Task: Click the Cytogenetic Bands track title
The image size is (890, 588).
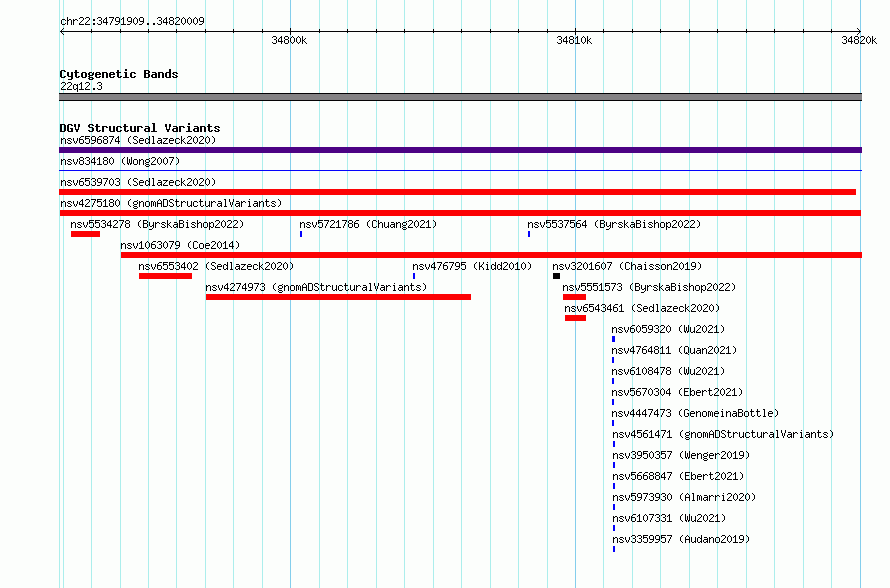Action: (x=119, y=74)
